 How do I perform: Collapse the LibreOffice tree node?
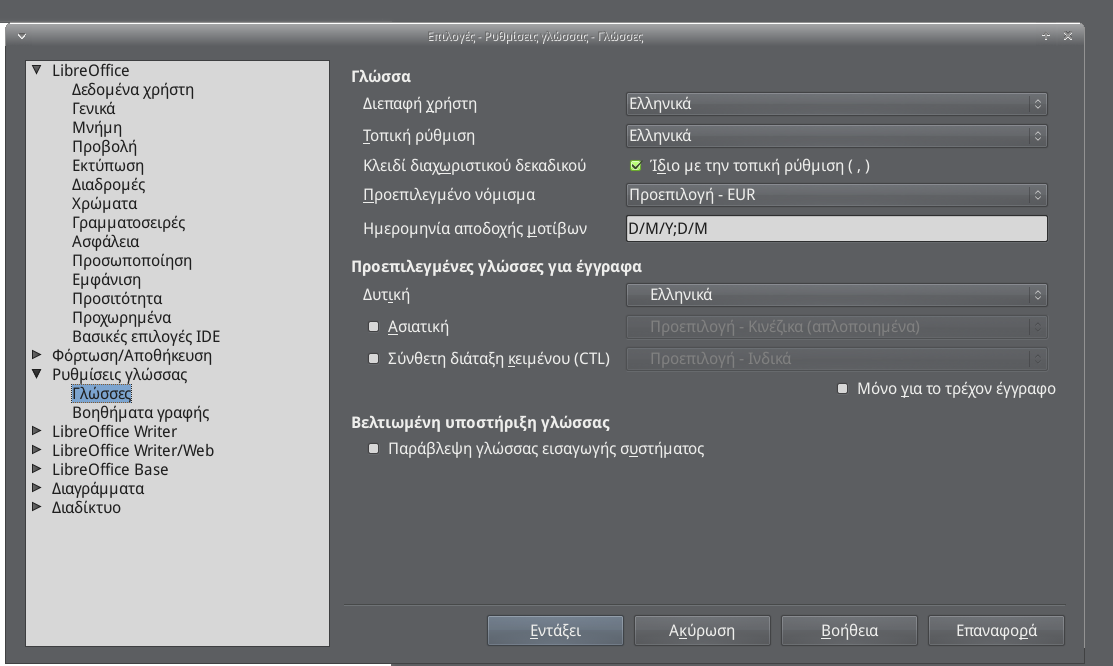[x=37, y=71]
